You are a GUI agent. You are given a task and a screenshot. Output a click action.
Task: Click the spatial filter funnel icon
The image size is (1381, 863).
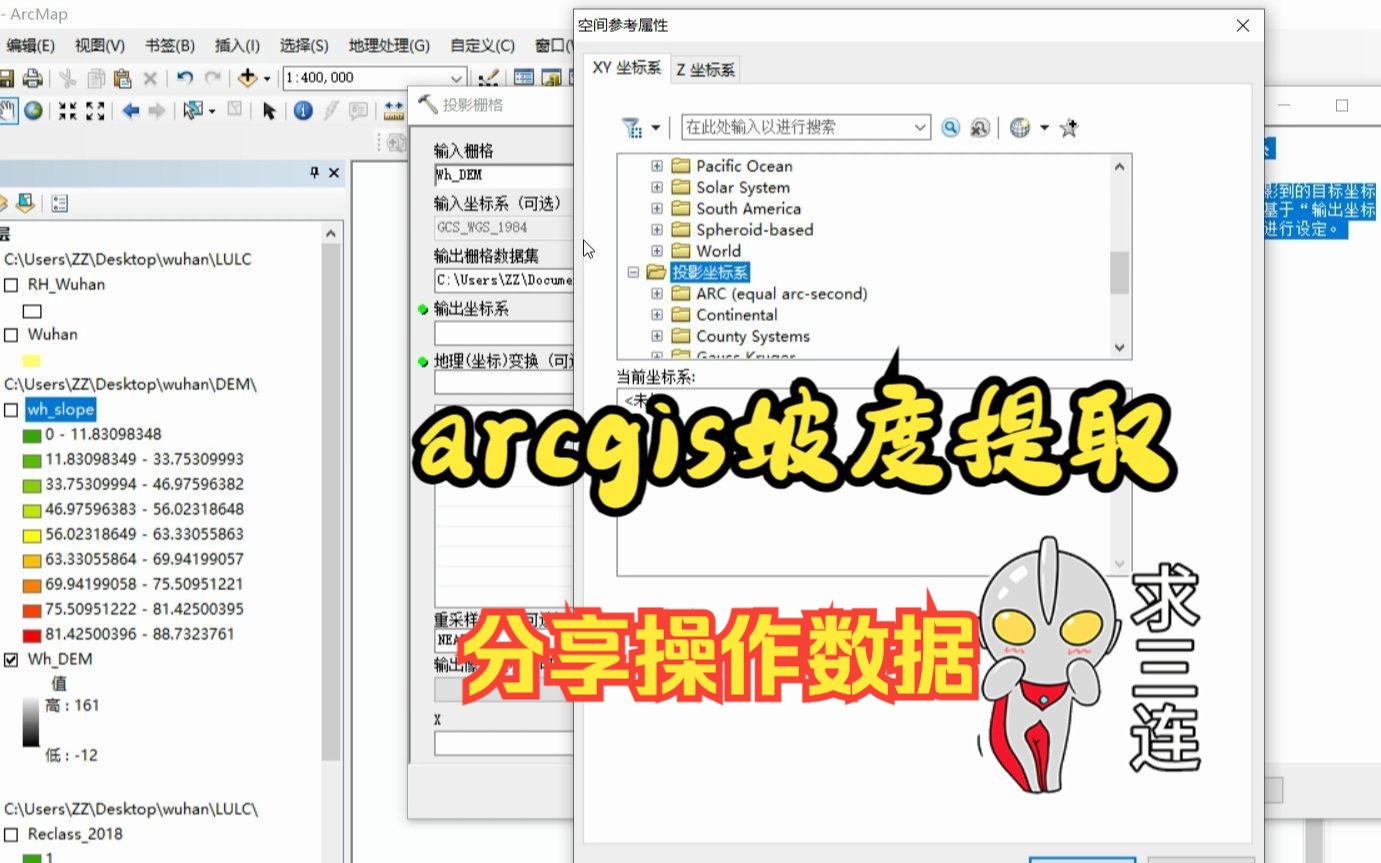coord(631,127)
